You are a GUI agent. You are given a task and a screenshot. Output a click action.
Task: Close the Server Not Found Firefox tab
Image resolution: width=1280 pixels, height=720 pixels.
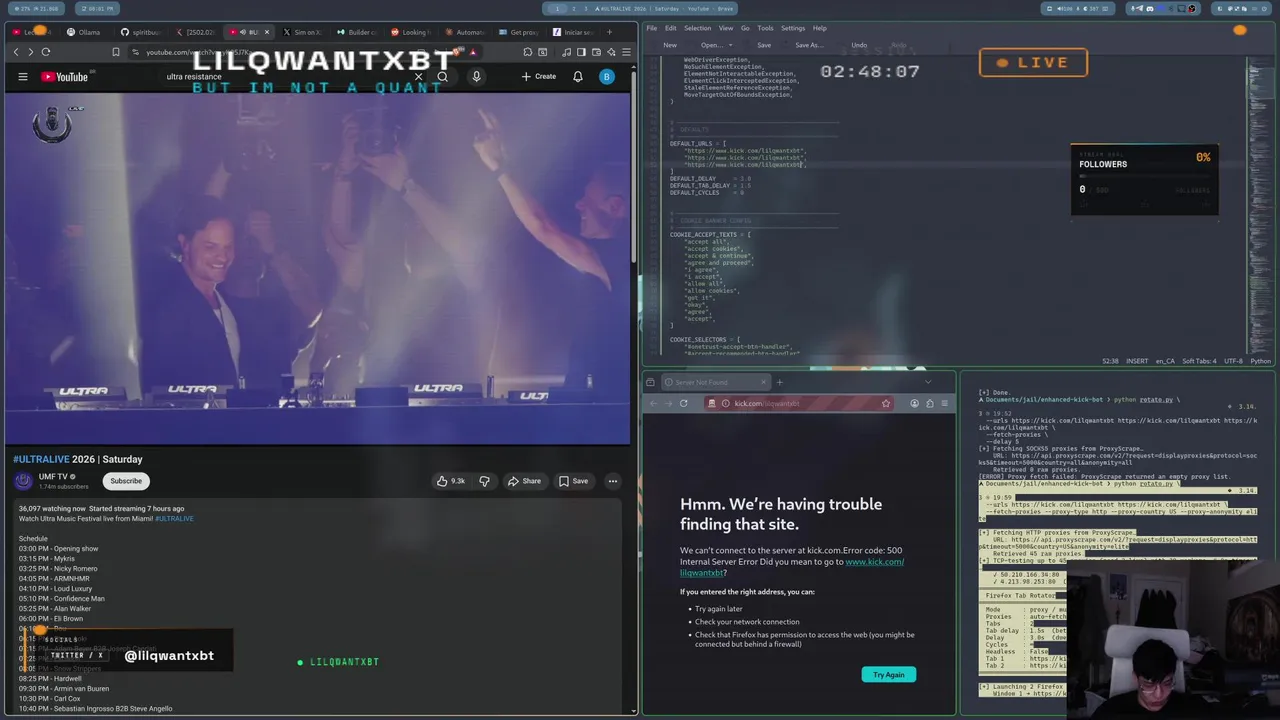pyautogui.click(x=764, y=382)
